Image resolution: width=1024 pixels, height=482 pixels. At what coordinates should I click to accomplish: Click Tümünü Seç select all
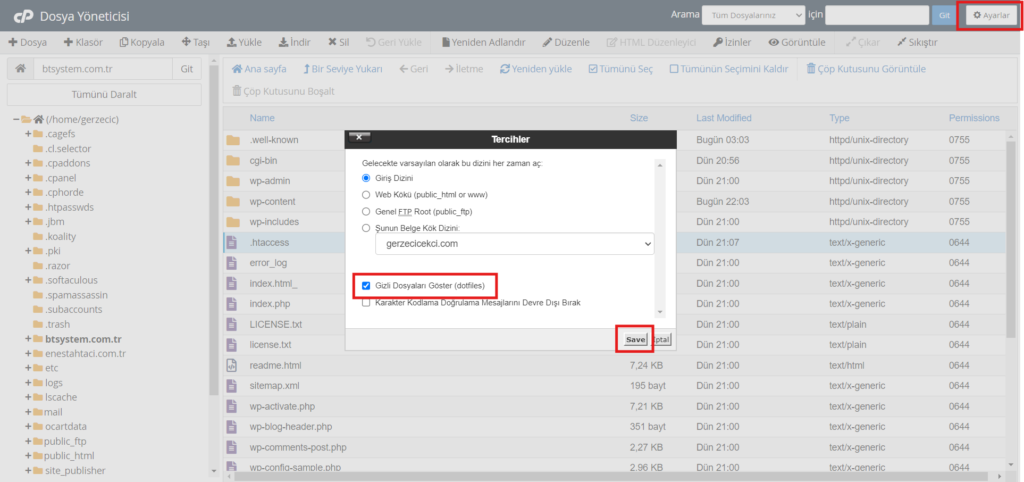[x=620, y=69]
